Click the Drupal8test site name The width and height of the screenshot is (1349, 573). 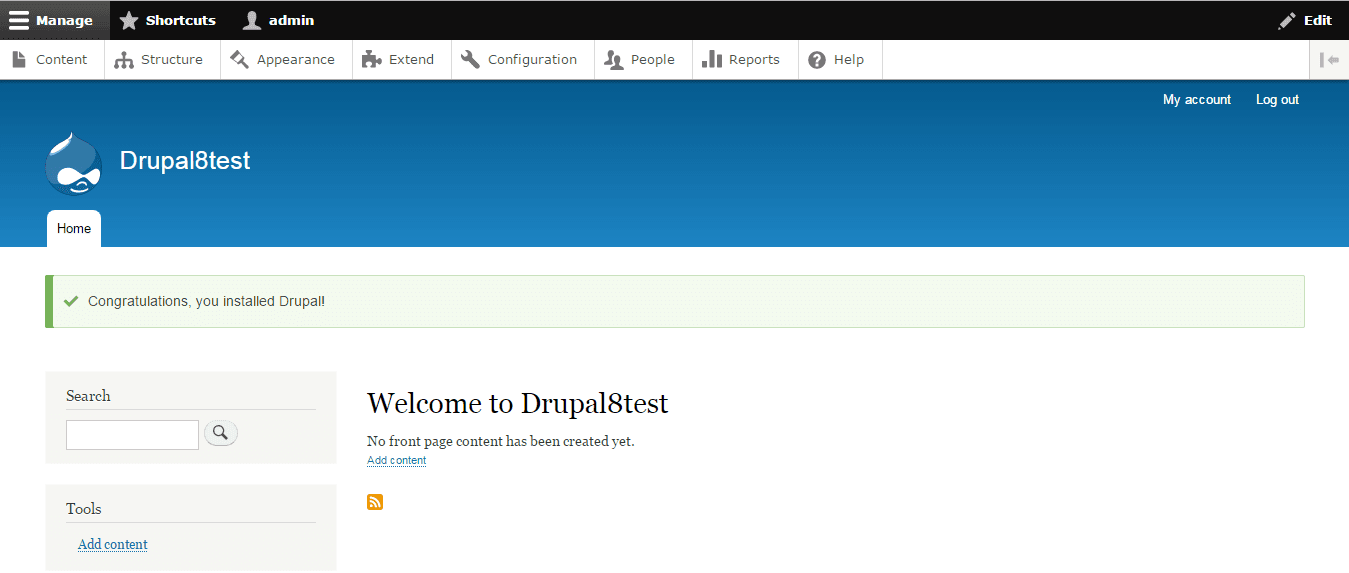coord(185,161)
